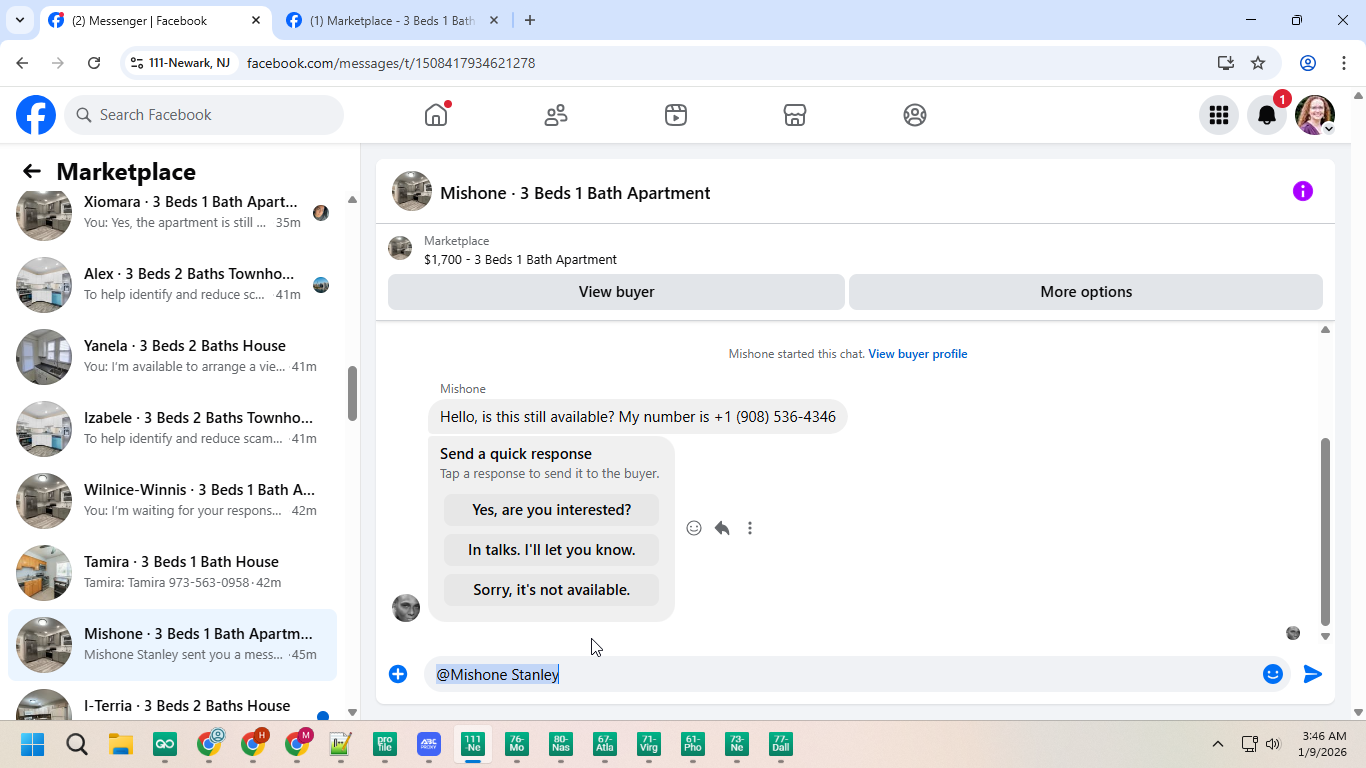Go back in browser history

pos(22,63)
